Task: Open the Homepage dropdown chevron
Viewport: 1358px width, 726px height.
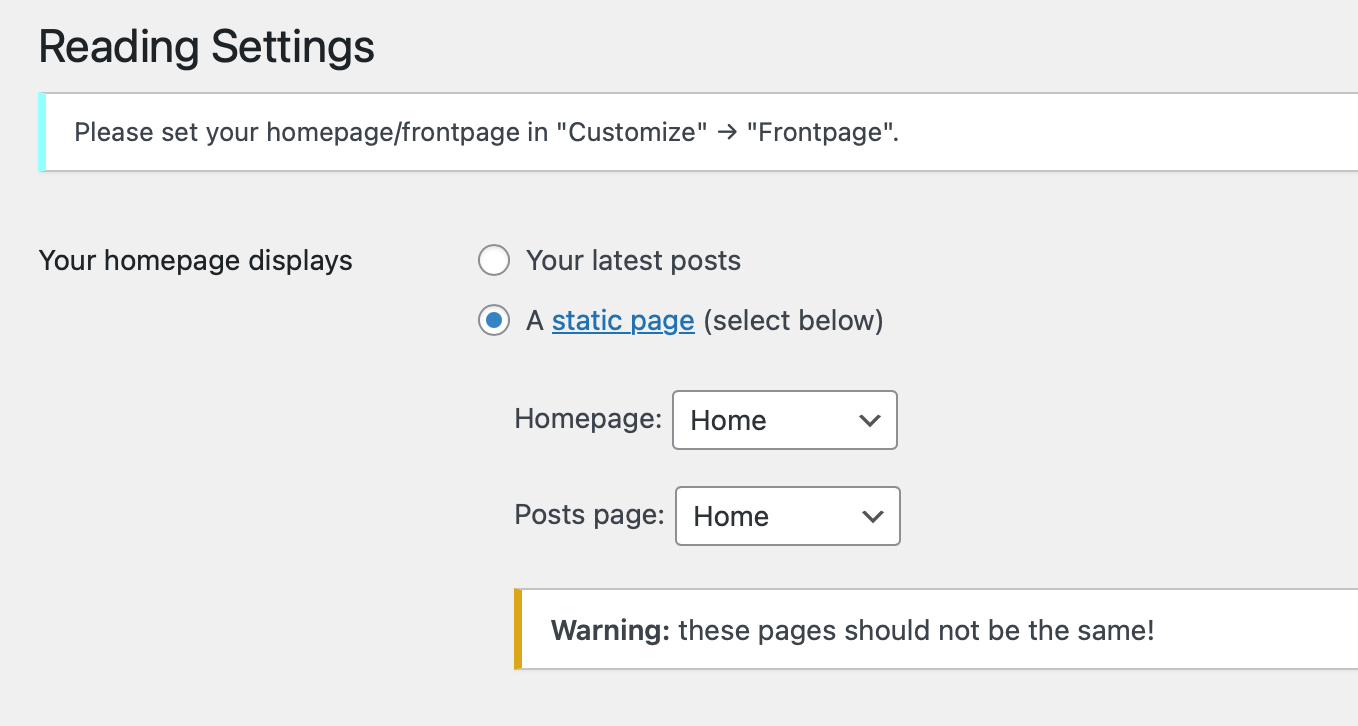Action: point(869,420)
